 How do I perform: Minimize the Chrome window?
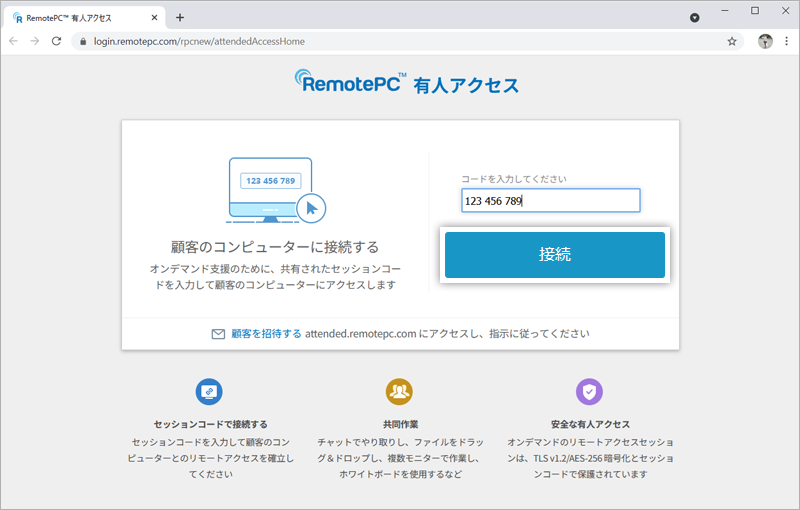coord(725,11)
